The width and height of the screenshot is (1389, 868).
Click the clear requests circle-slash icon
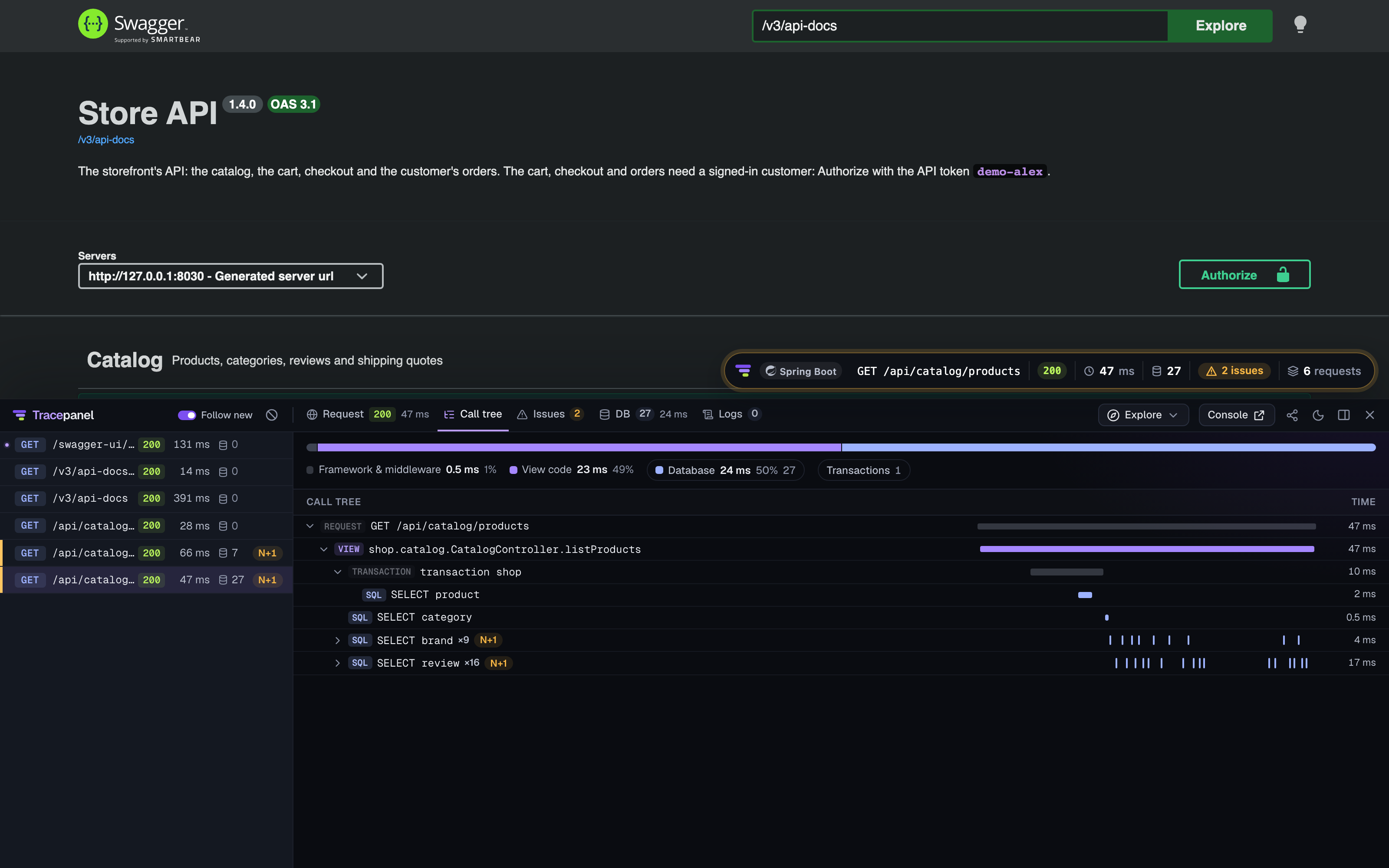click(272, 414)
